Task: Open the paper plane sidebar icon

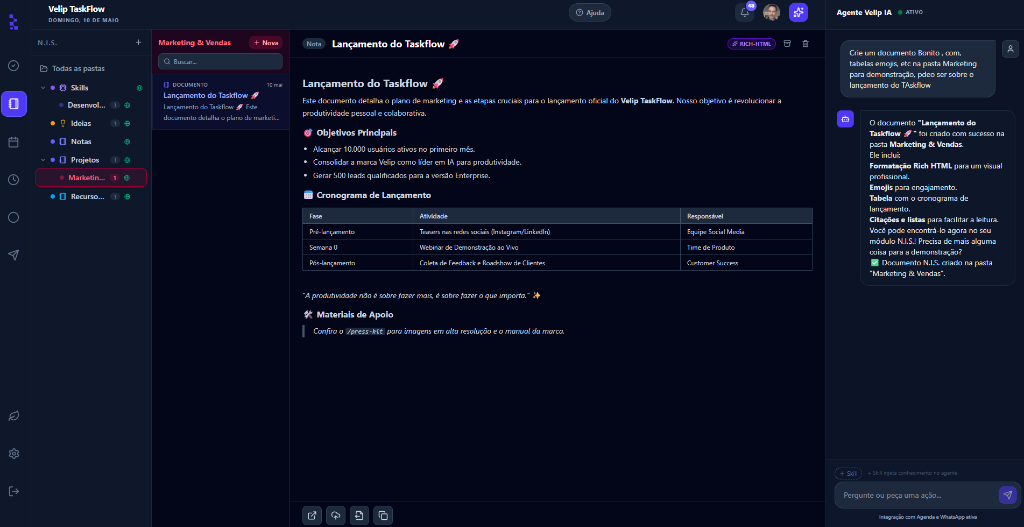Action: [14, 255]
